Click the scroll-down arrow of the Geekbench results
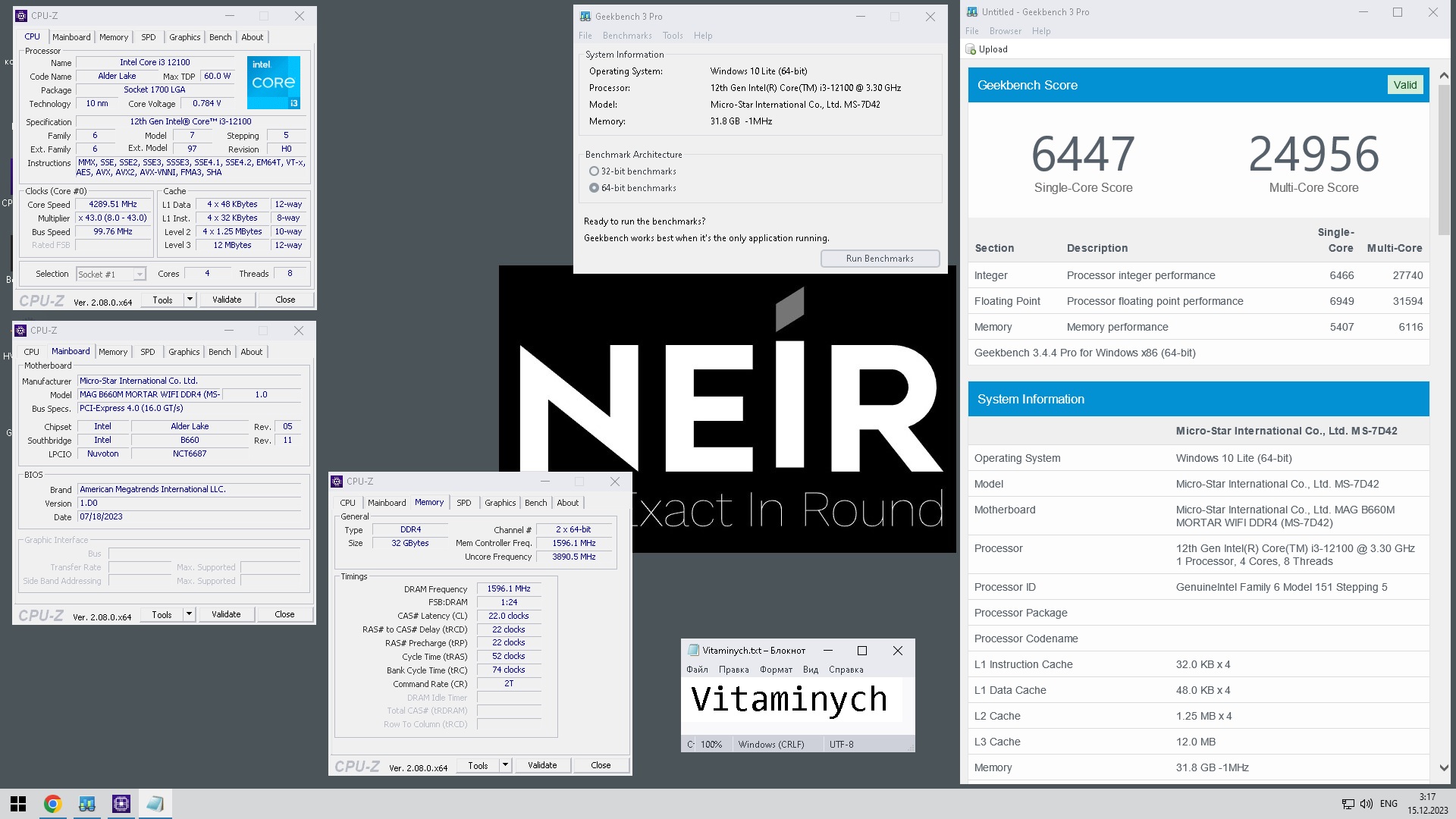 pyautogui.click(x=1443, y=767)
